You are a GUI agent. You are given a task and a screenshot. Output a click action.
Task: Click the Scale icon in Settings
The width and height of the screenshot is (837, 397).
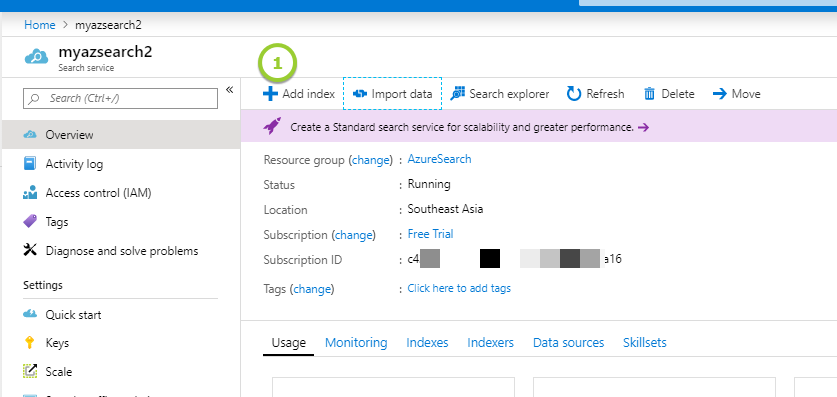click(30, 371)
